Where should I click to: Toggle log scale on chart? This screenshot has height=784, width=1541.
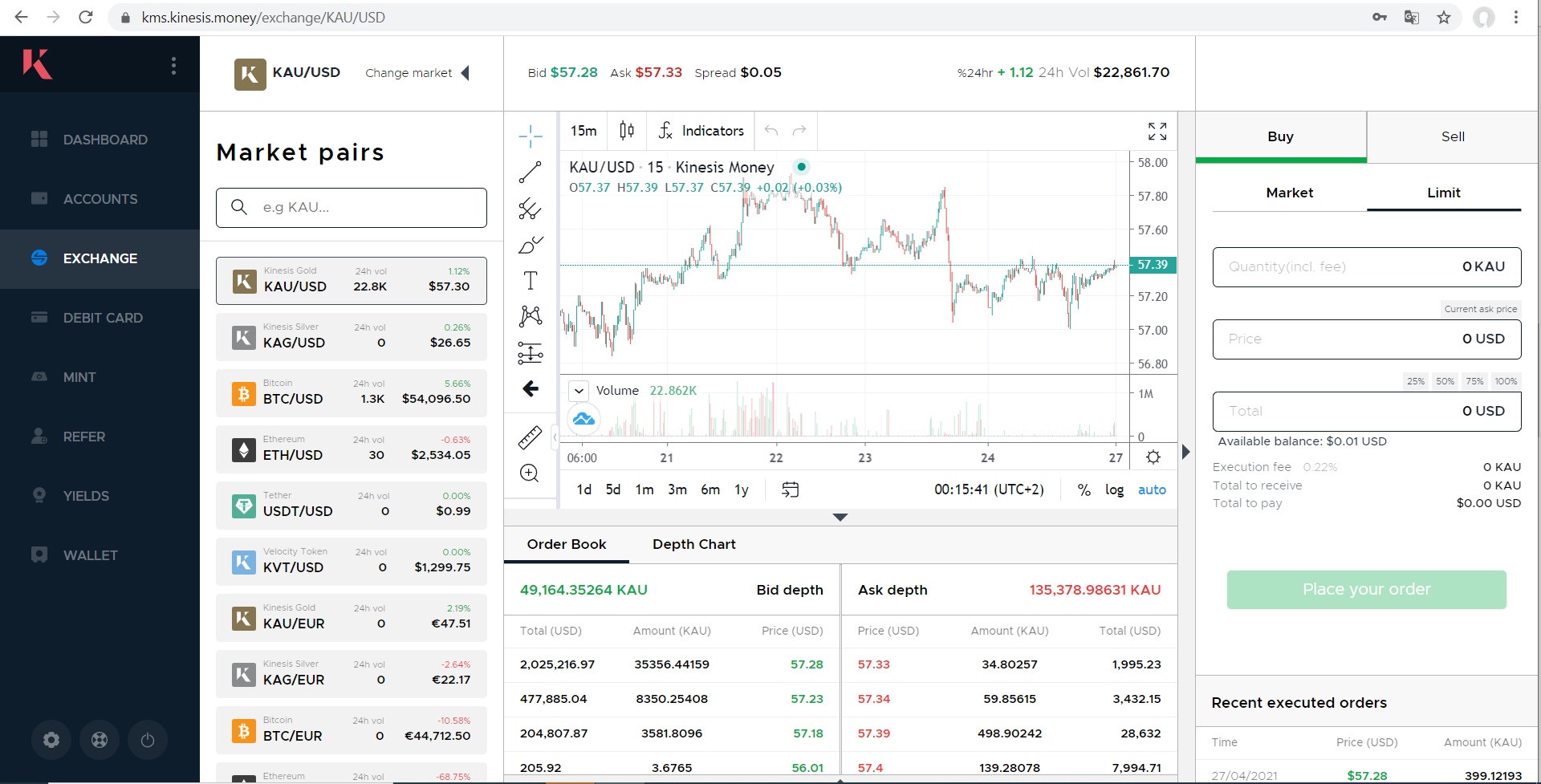coord(1114,489)
